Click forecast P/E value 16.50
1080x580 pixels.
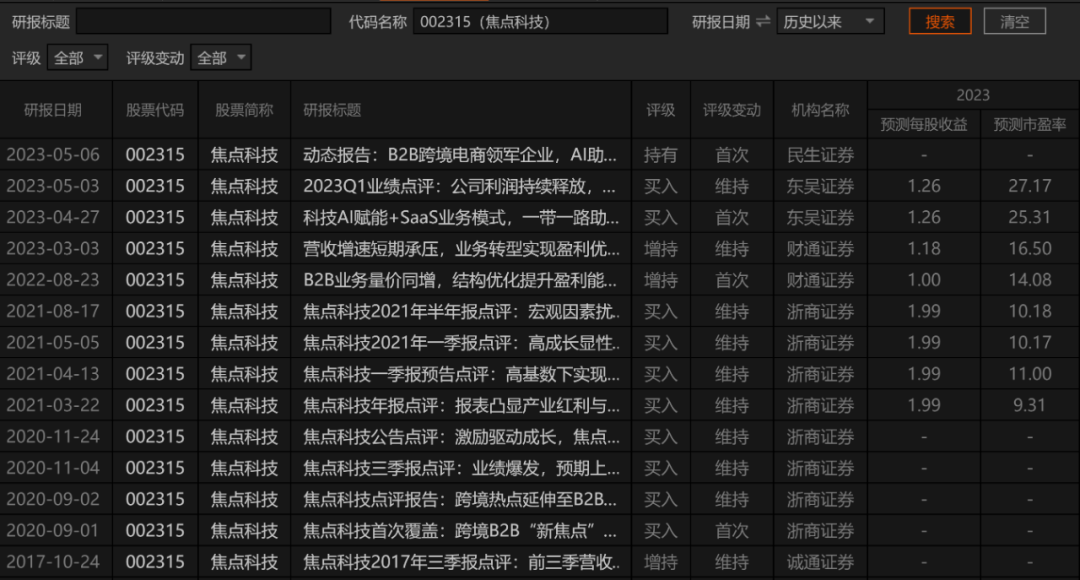click(x=1029, y=249)
